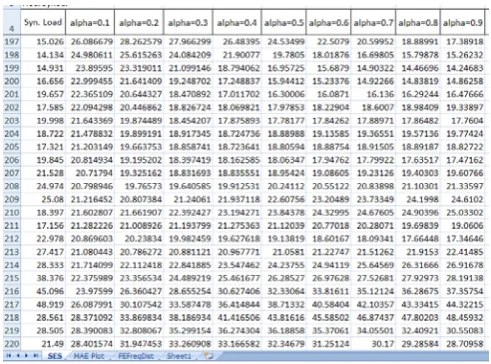491x364 pixels.
Task: Click cell with value 33.166582
Action: click(x=237, y=344)
